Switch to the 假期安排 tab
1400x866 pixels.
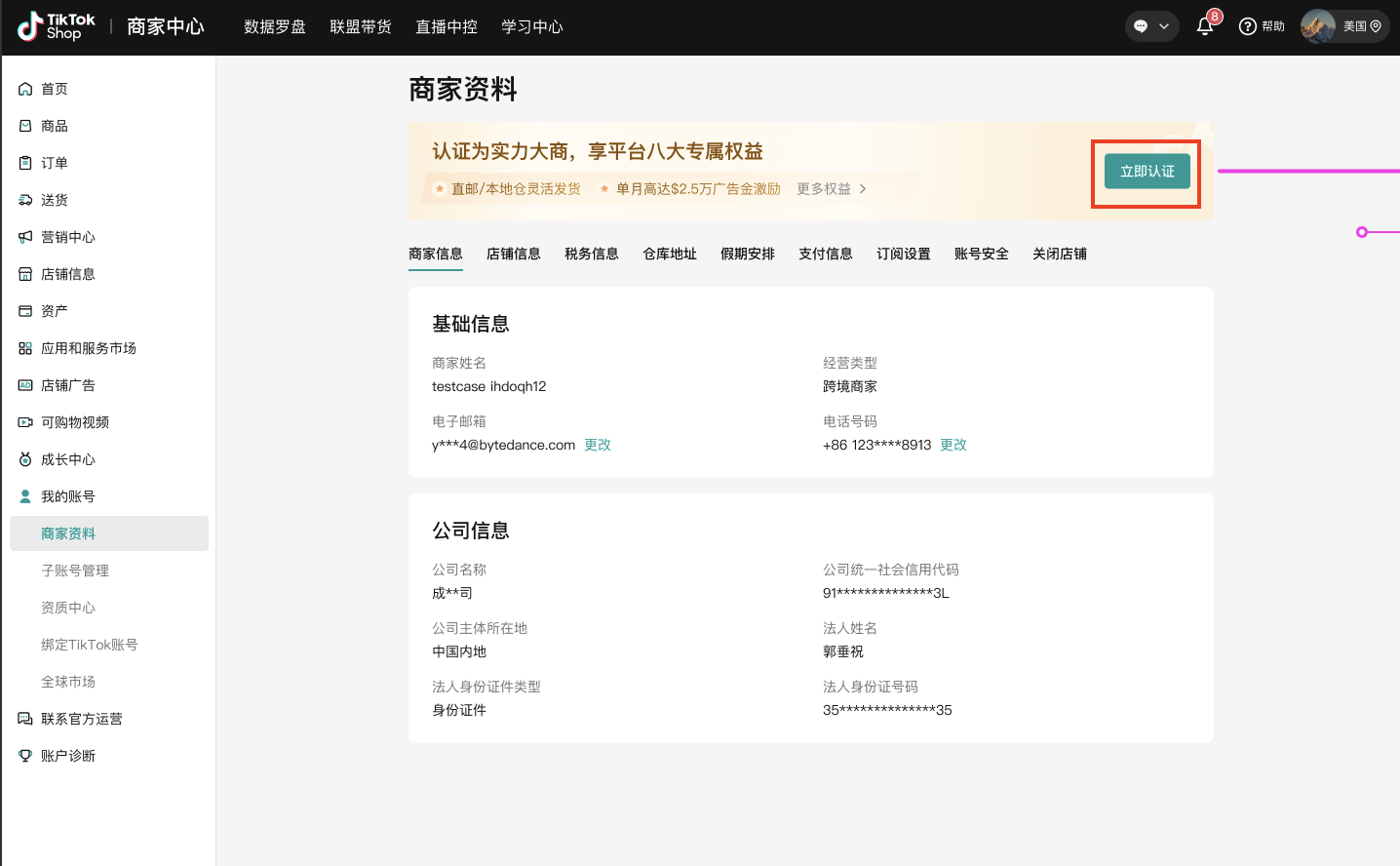pos(748,254)
